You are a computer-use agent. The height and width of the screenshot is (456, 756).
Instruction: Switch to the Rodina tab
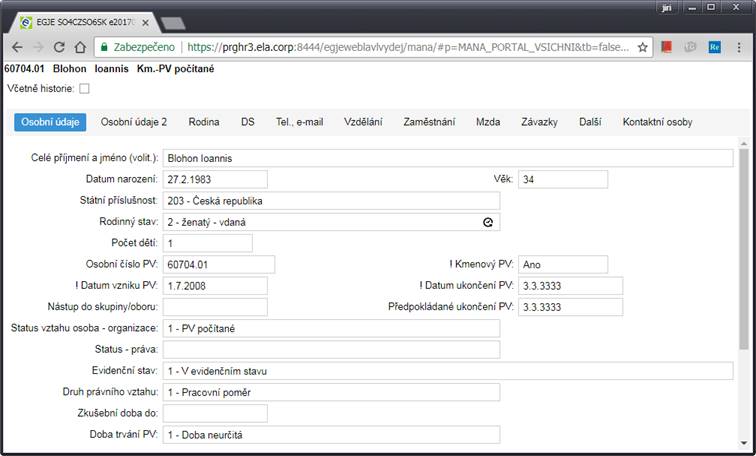pyautogui.click(x=204, y=122)
